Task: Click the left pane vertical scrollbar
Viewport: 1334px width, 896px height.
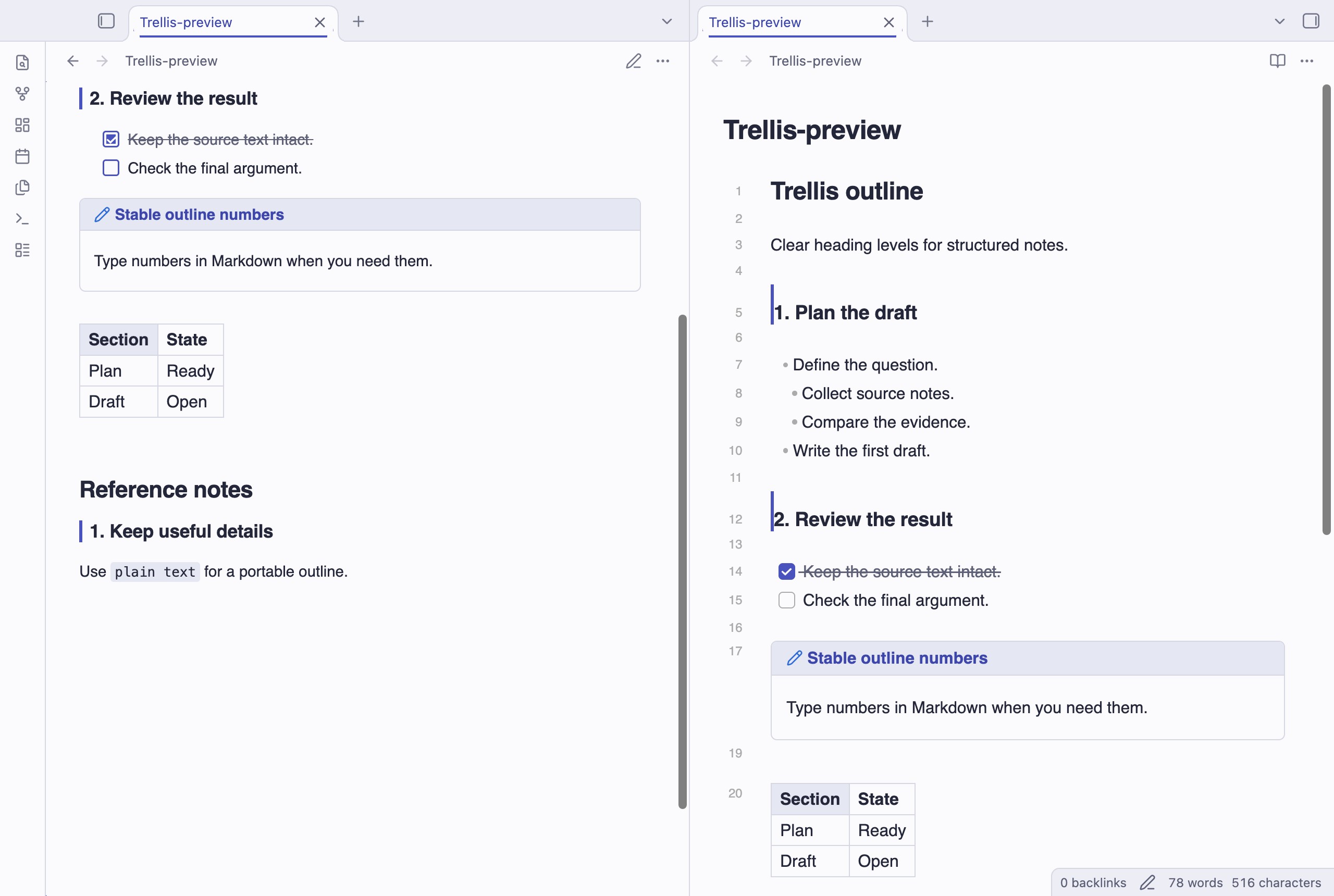Action: (x=683, y=561)
